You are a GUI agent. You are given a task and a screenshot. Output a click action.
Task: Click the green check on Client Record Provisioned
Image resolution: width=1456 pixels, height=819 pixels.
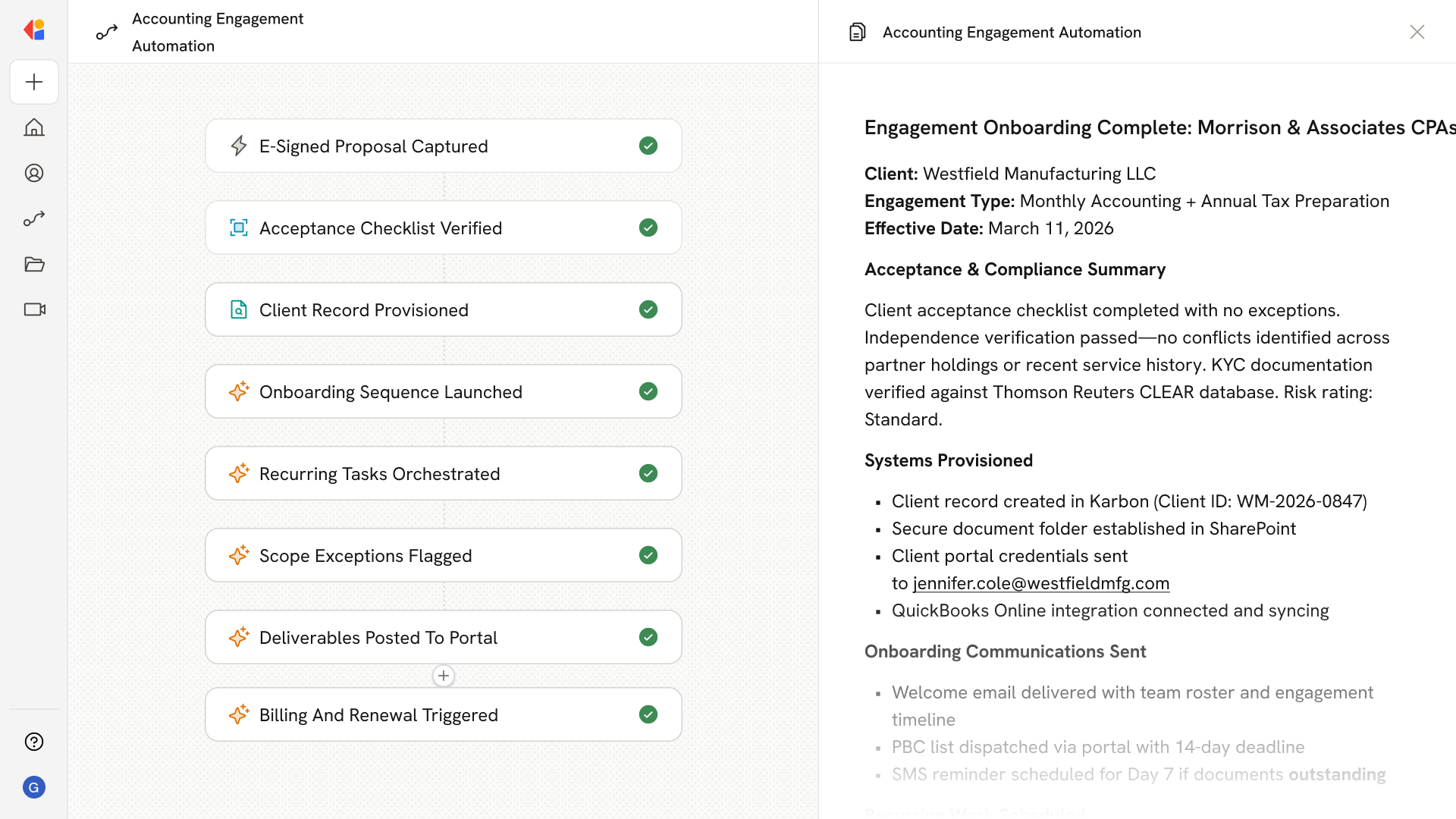coord(648,309)
